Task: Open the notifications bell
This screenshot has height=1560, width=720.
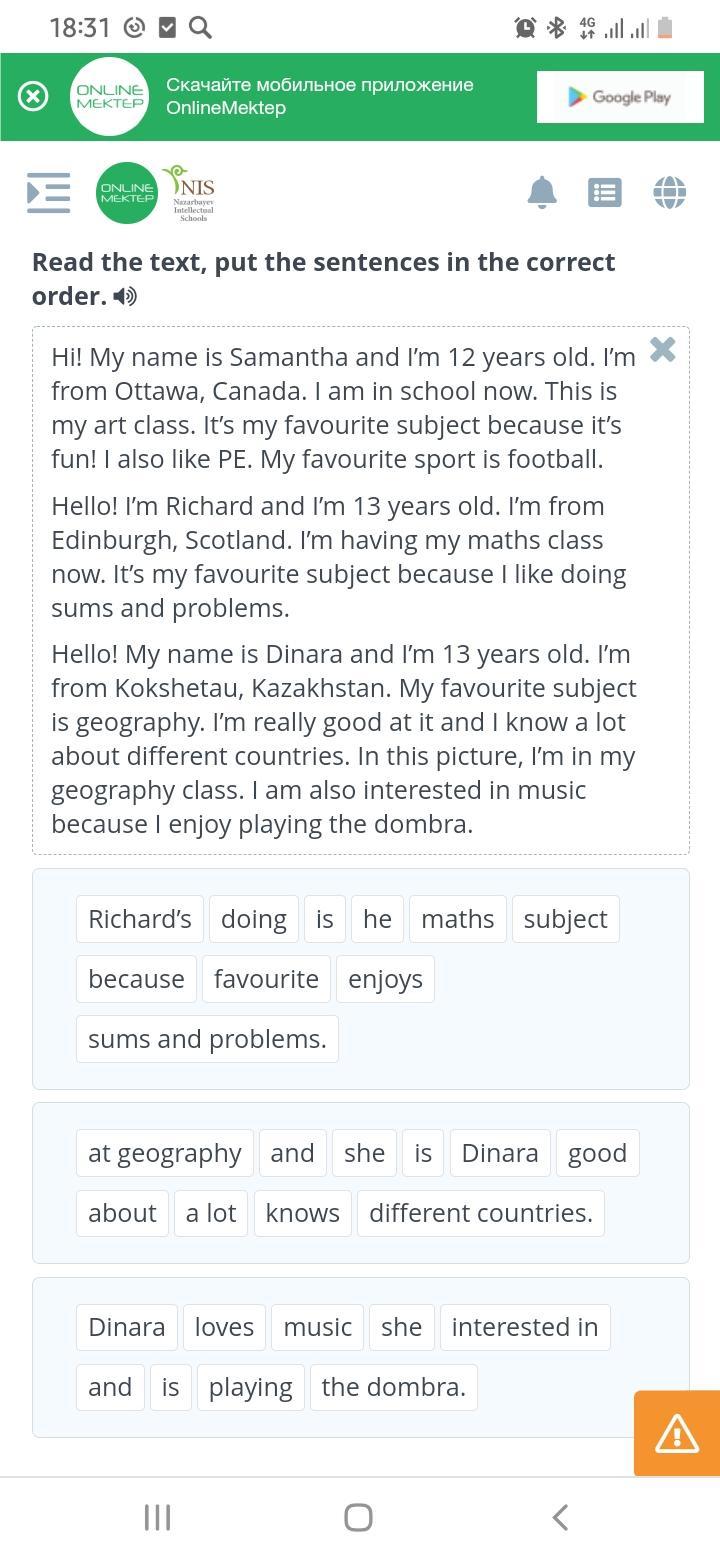Action: tap(541, 192)
